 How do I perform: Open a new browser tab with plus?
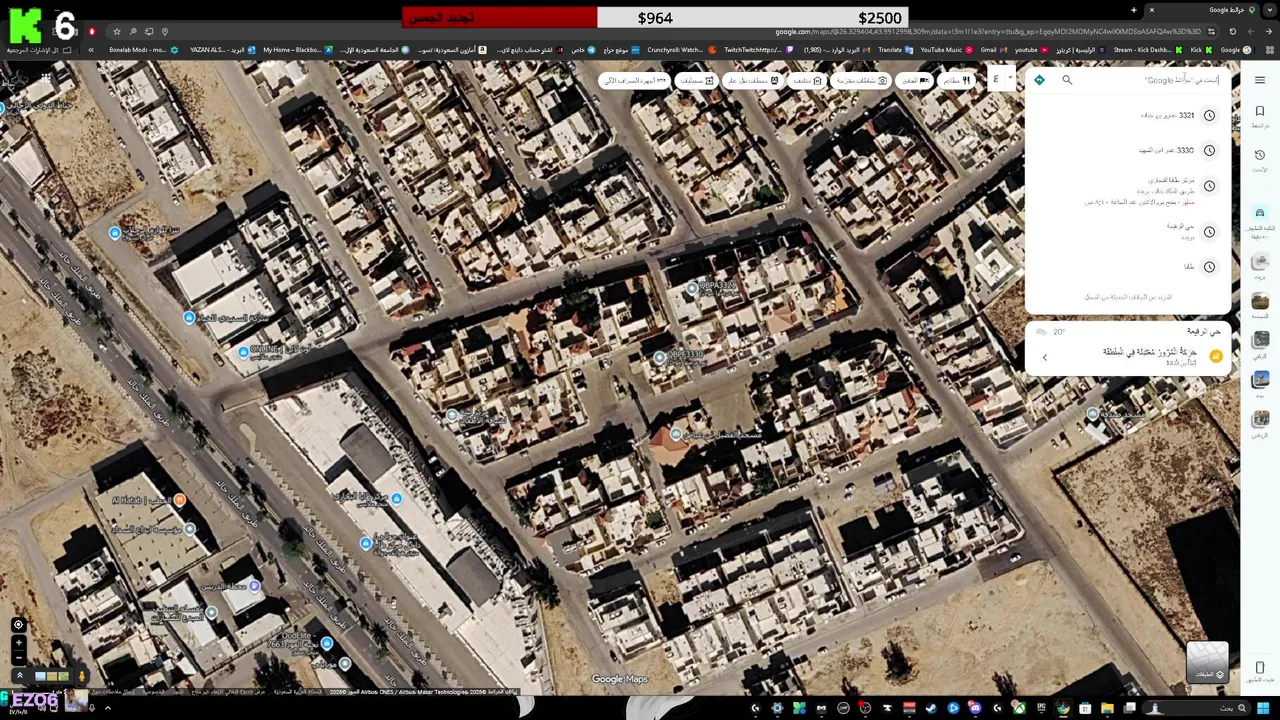point(1133,10)
